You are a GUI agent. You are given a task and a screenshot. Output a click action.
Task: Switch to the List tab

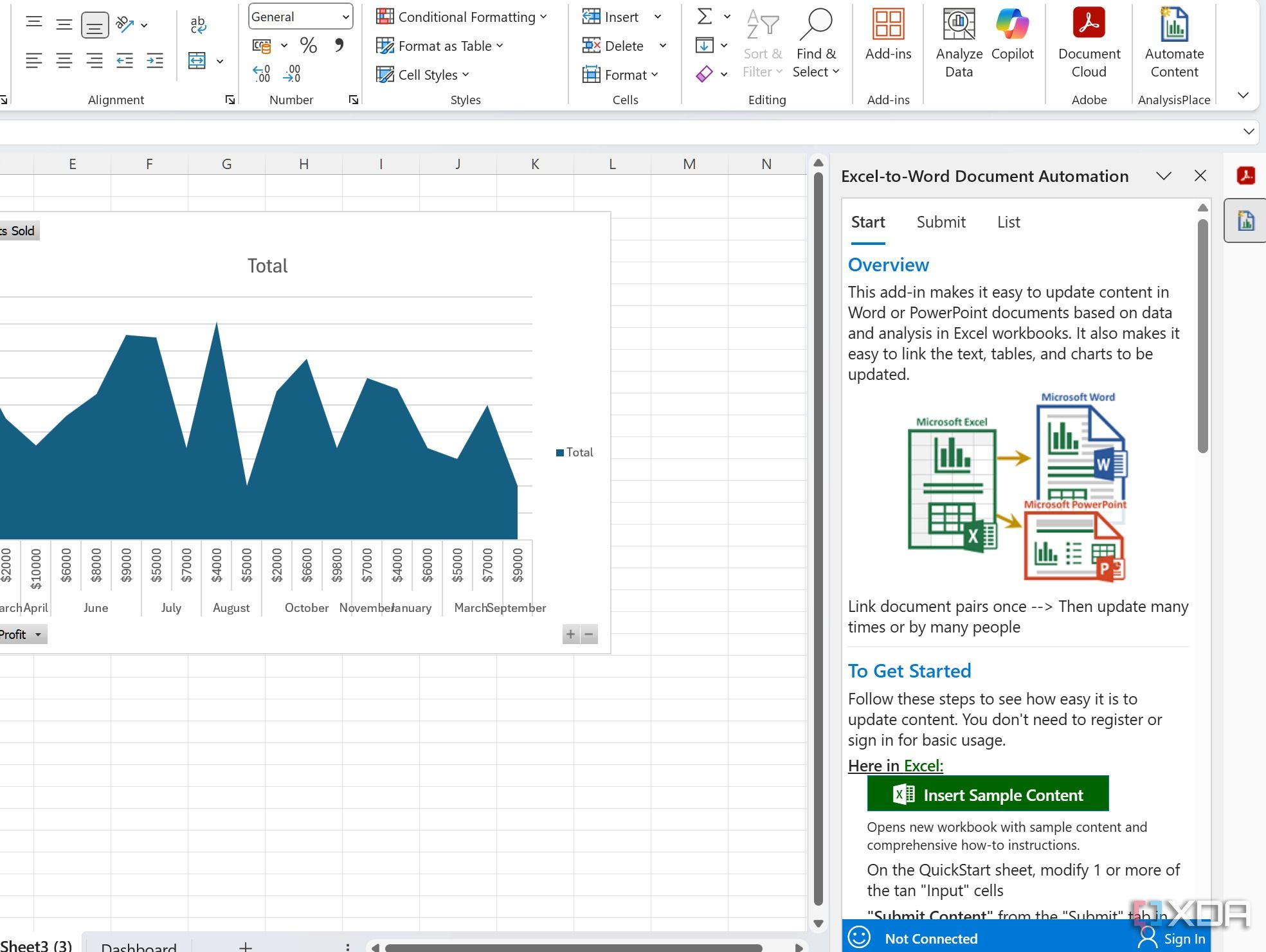(1008, 222)
